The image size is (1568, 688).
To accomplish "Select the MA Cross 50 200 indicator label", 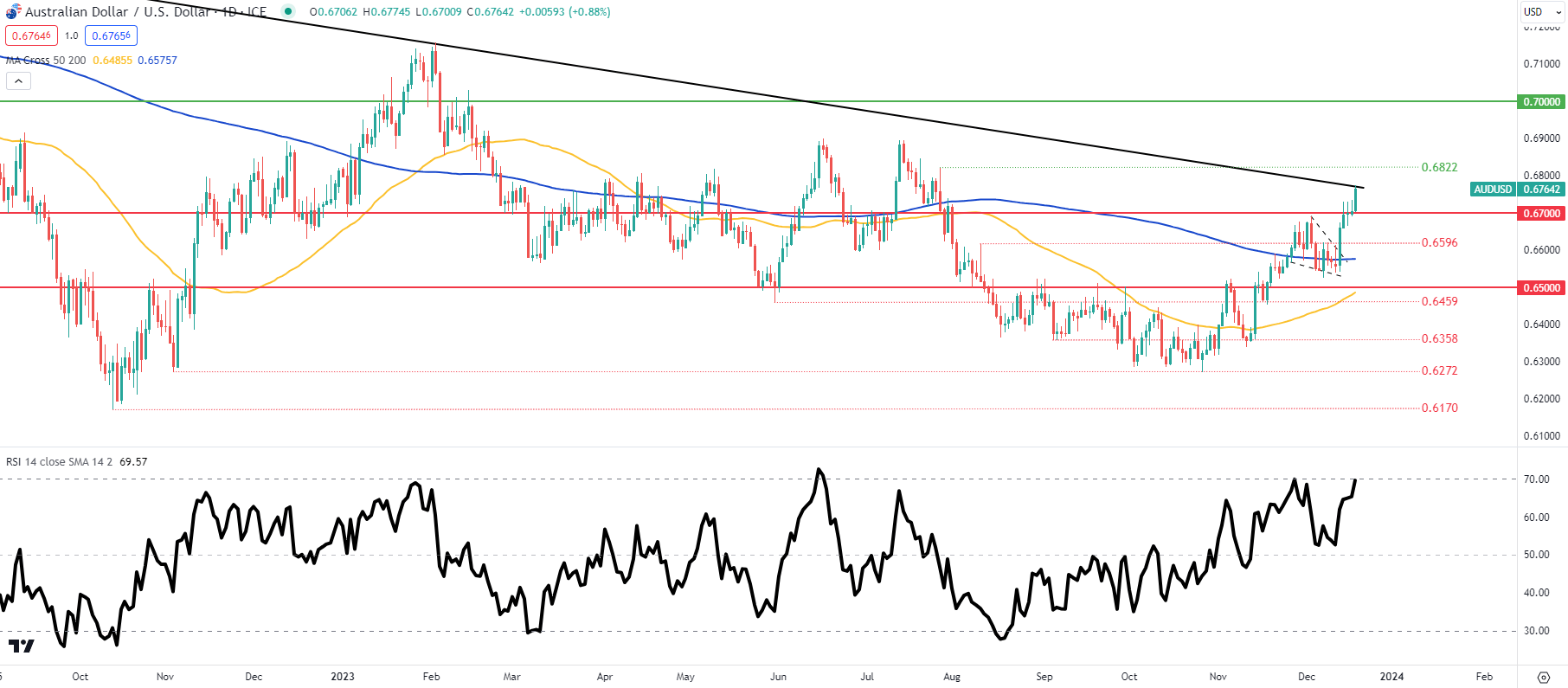I will 46,61.
